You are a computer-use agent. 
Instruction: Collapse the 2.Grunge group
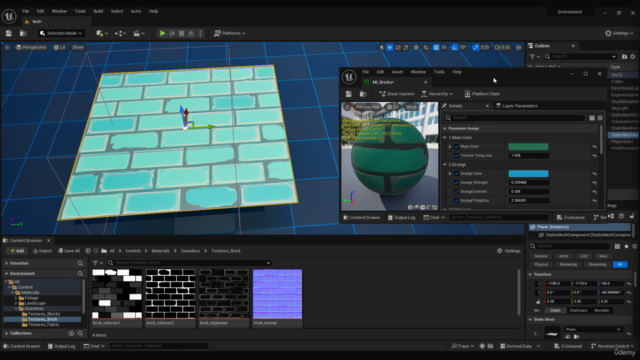point(445,164)
